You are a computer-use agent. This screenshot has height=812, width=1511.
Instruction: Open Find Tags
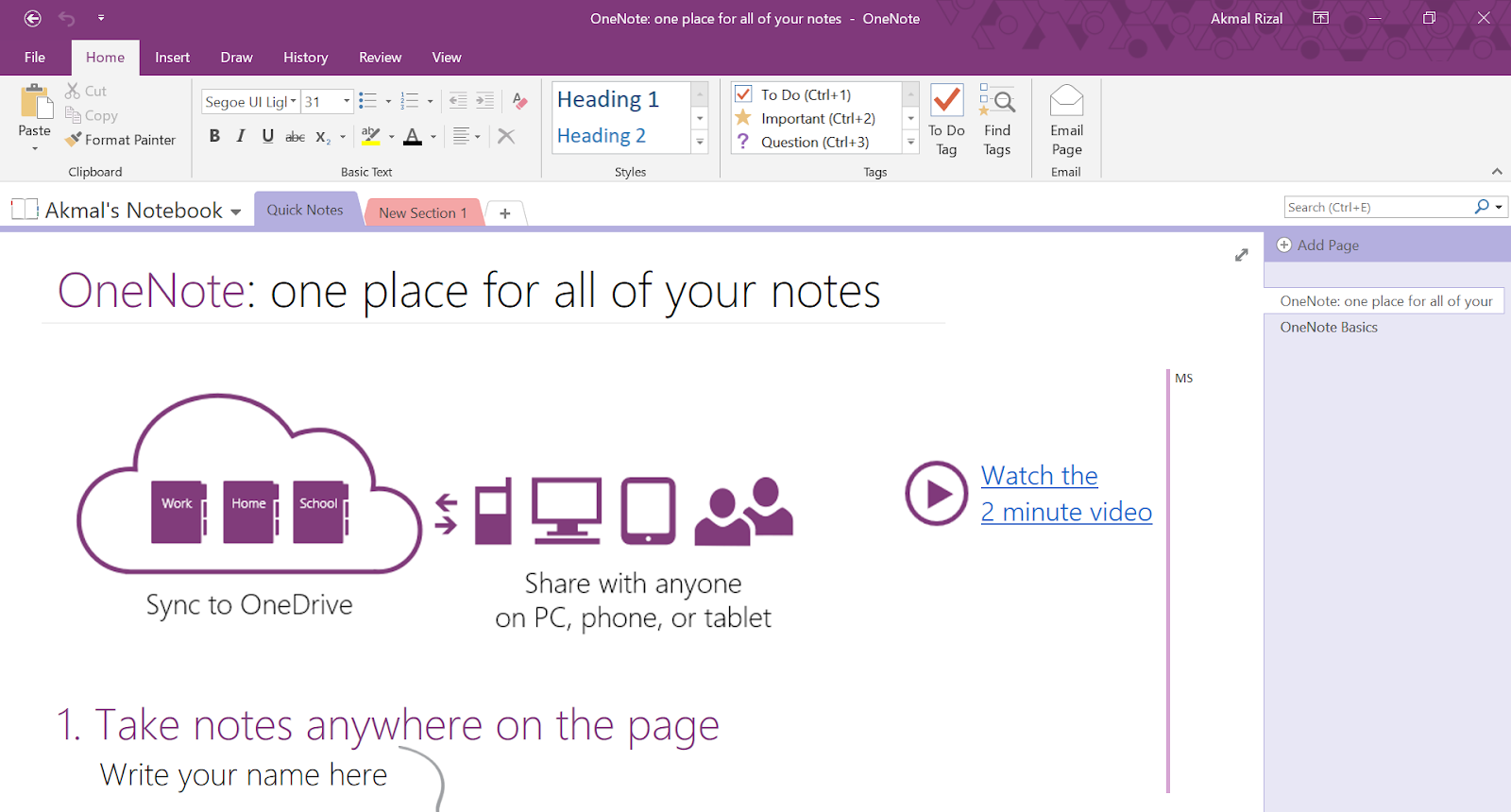tap(997, 120)
